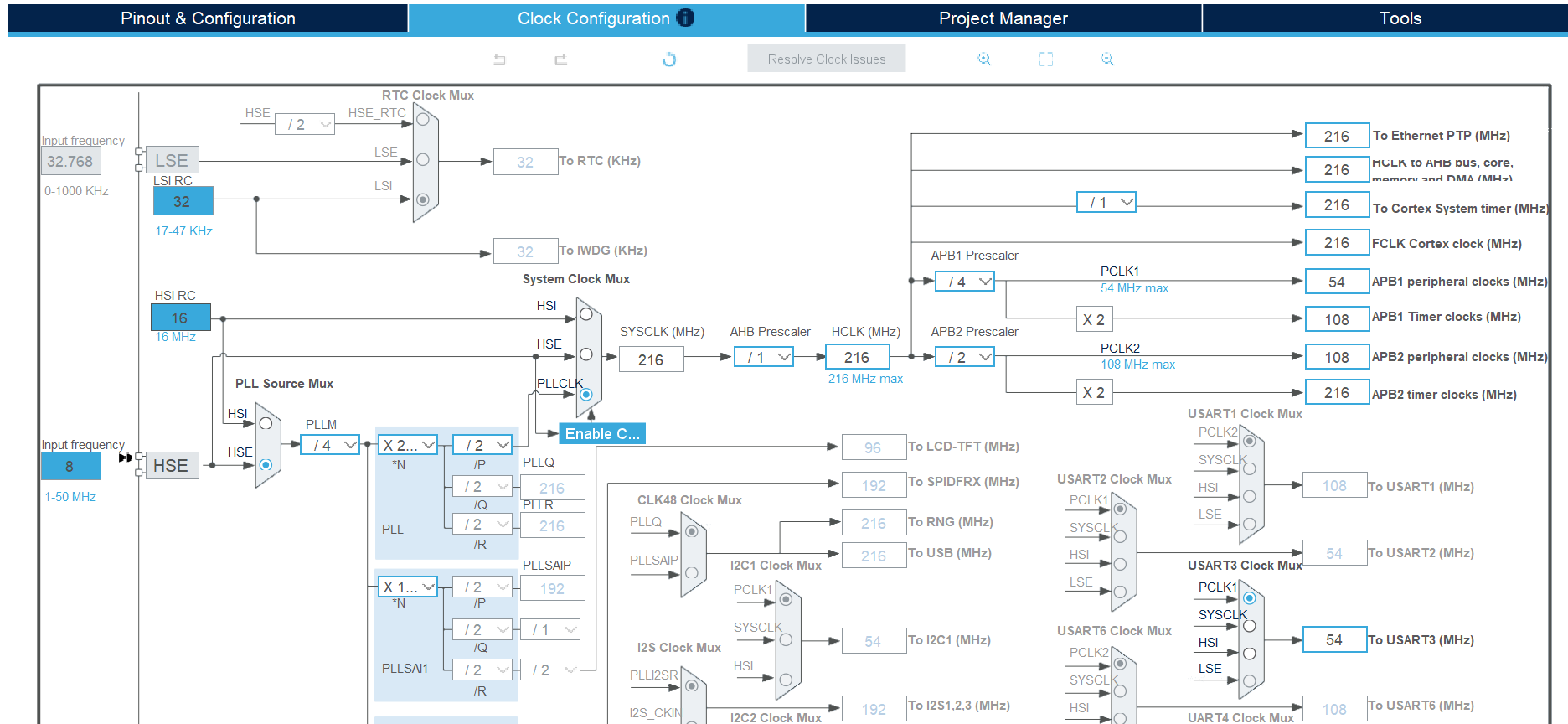Viewport: 1568px width, 724px height.
Task: Click the Enable CSS button
Action: coord(601,433)
